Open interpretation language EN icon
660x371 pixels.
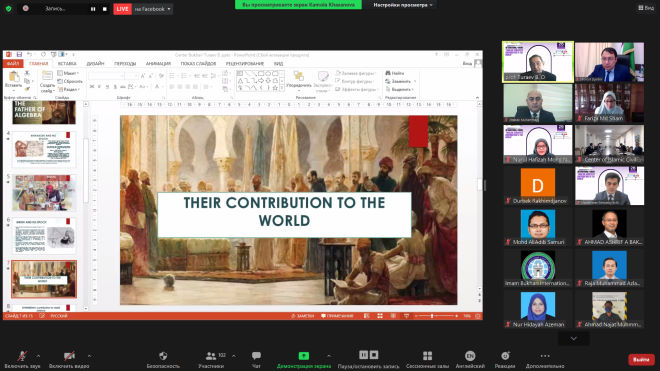tap(470, 356)
